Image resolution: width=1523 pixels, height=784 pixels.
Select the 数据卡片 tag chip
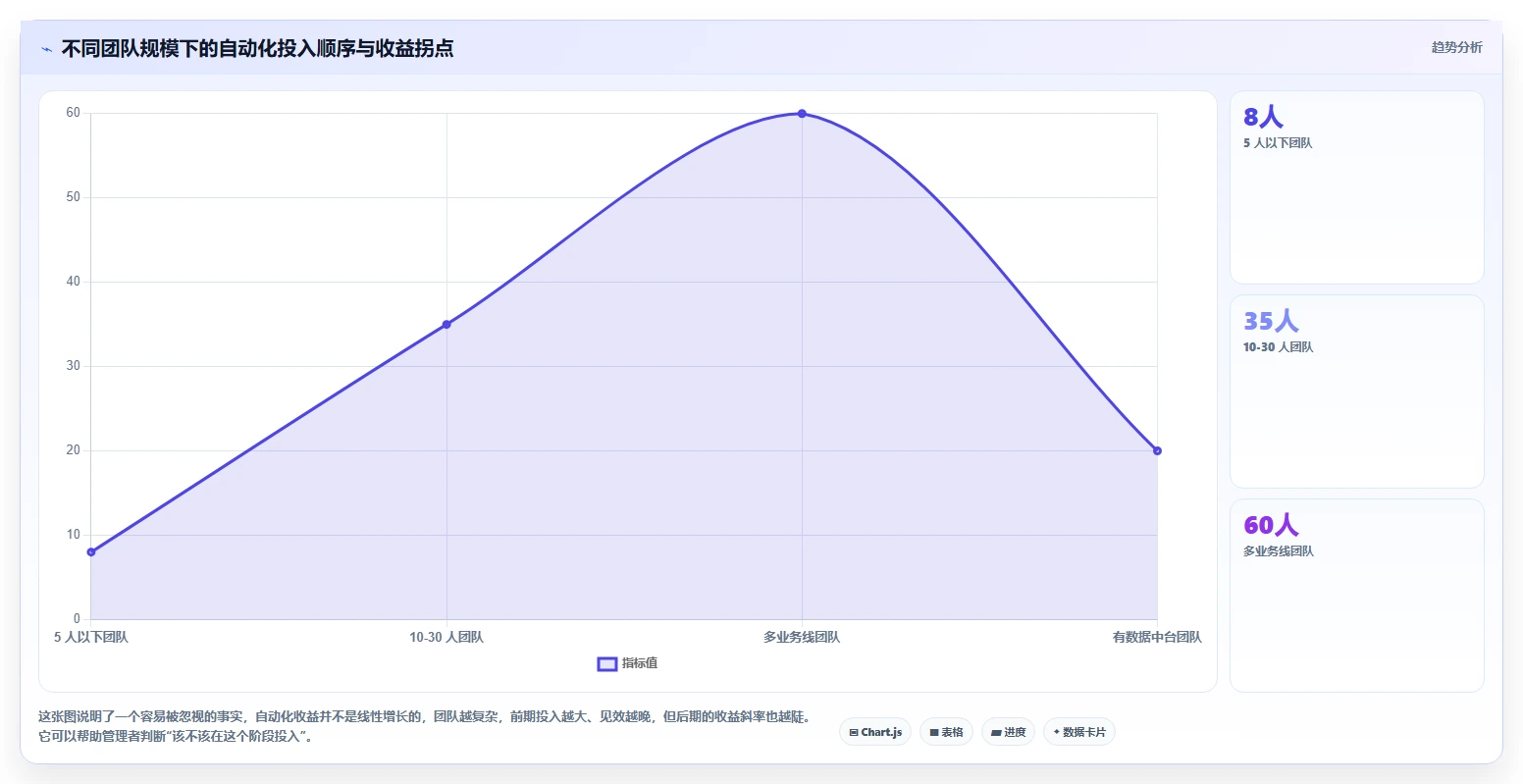tap(1079, 732)
